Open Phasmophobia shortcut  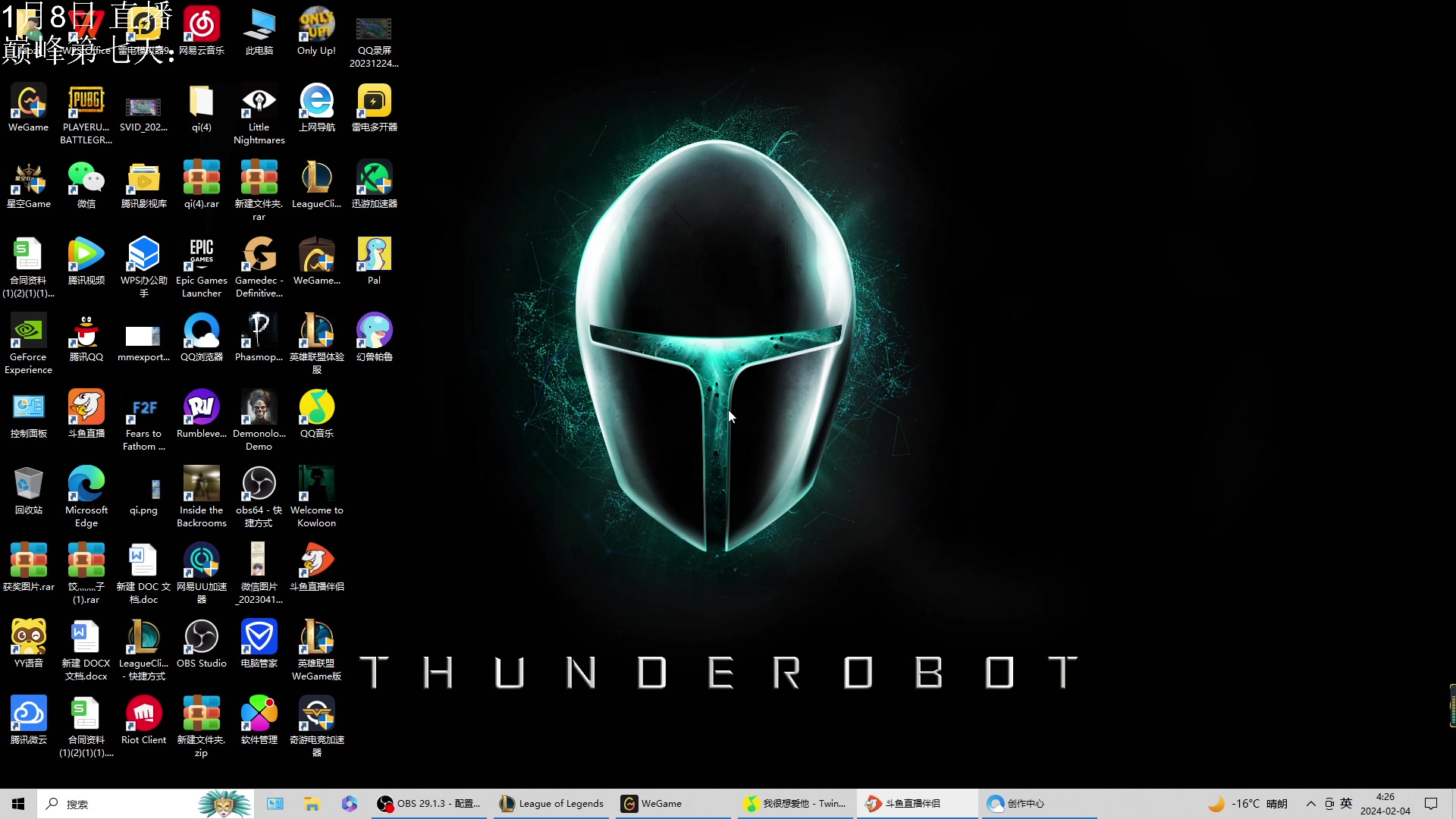259,338
